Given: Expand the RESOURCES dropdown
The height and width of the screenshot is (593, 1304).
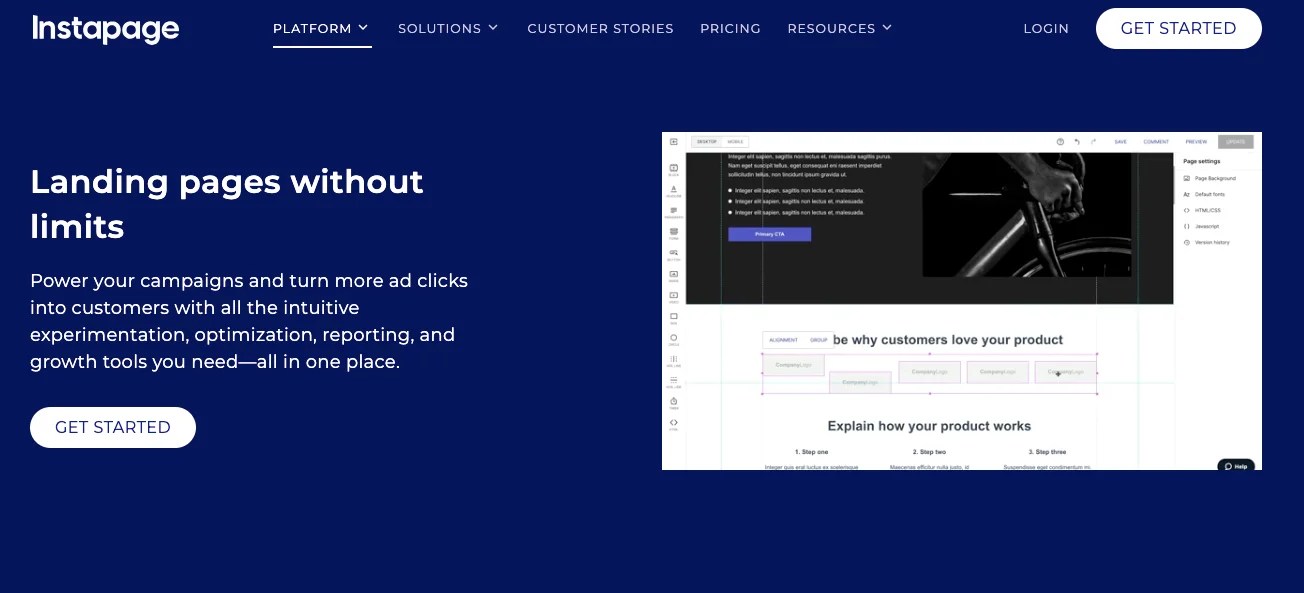Looking at the screenshot, I should (x=839, y=28).
